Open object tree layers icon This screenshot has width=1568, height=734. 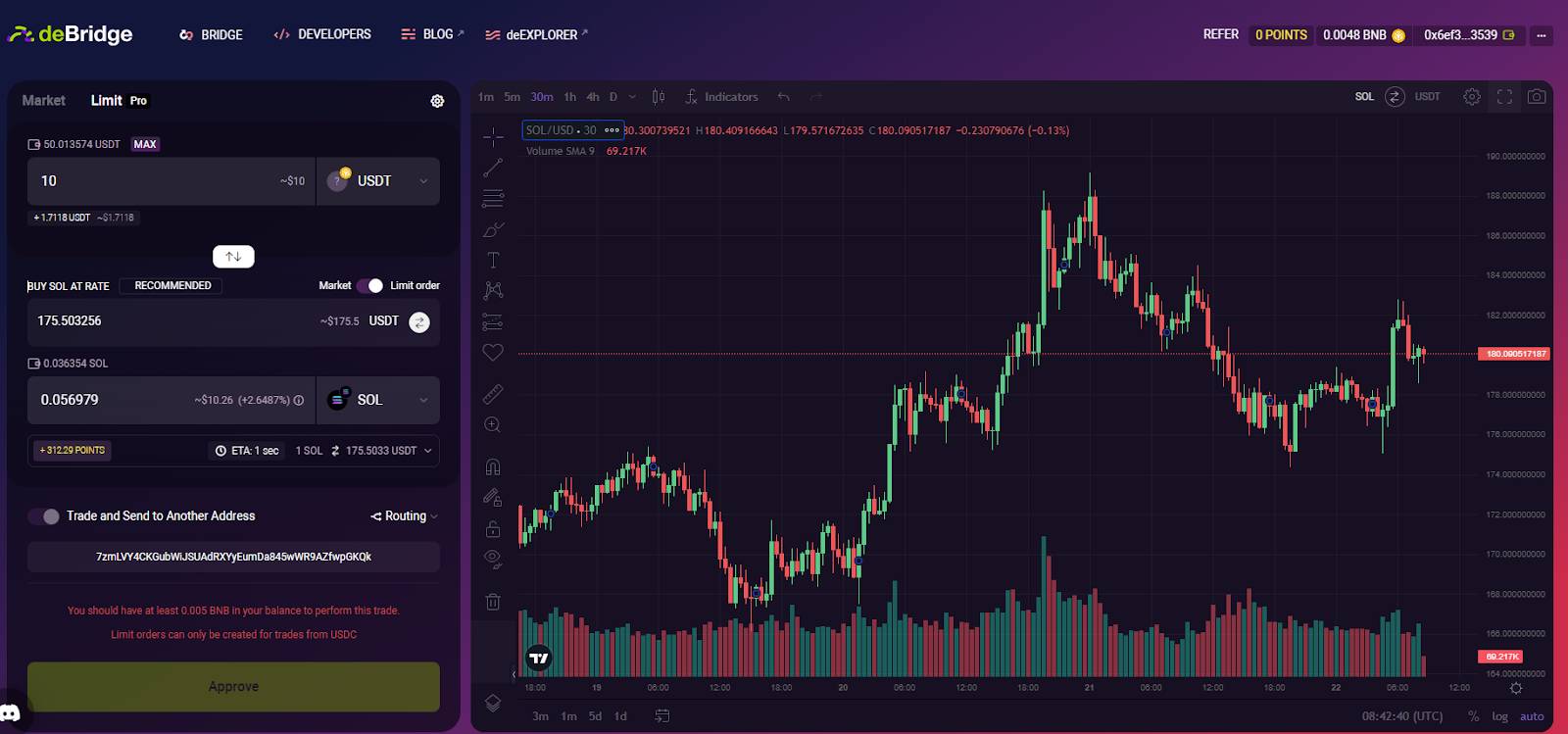[x=493, y=703]
